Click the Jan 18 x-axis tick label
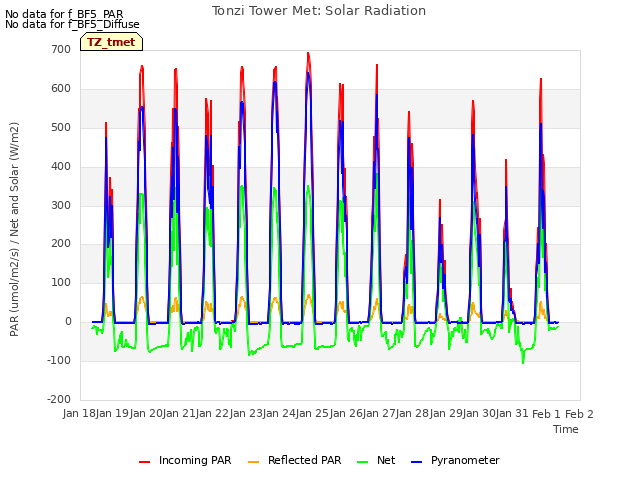This screenshot has height=480, width=640. click(79, 414)
